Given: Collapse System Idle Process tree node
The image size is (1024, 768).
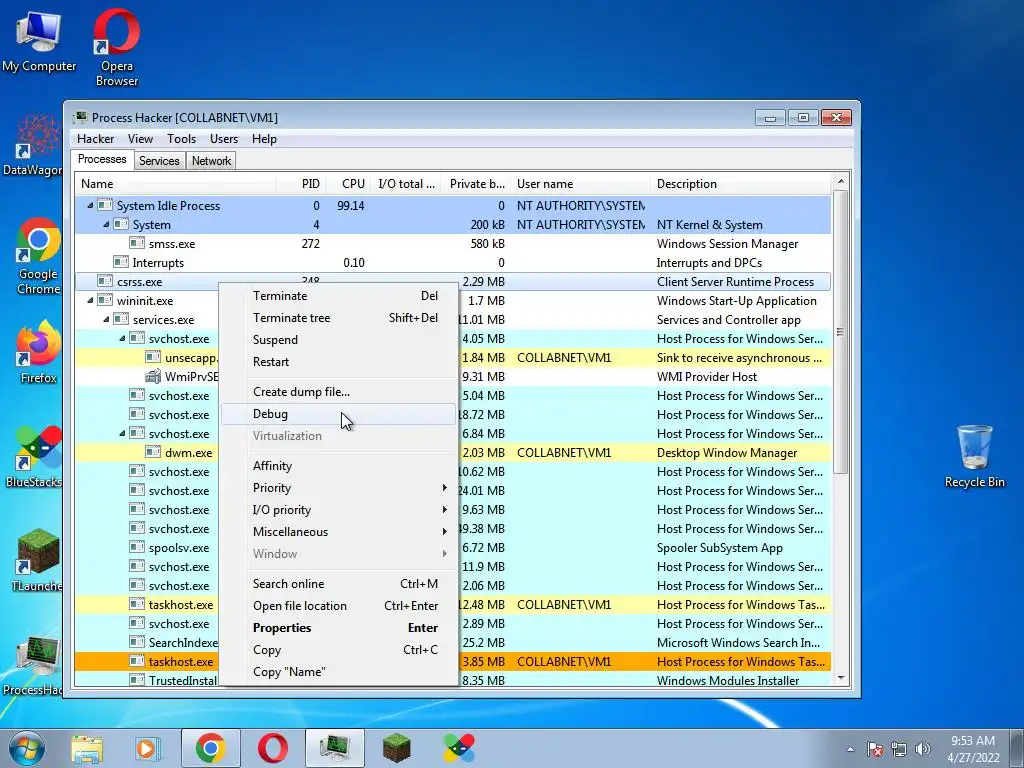Looking at the screenshot, I should tap(90, 205).
